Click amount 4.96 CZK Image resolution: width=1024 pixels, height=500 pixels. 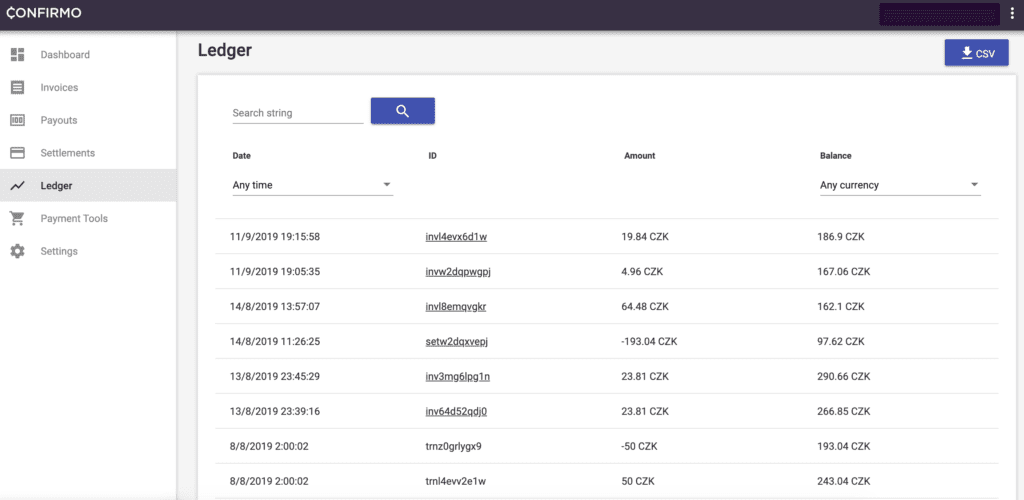pyautogui.click(x=643, y=272)
